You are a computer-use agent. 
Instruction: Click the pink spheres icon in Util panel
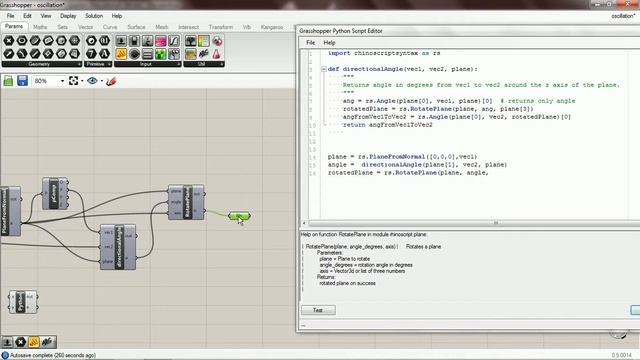point(217,41)
